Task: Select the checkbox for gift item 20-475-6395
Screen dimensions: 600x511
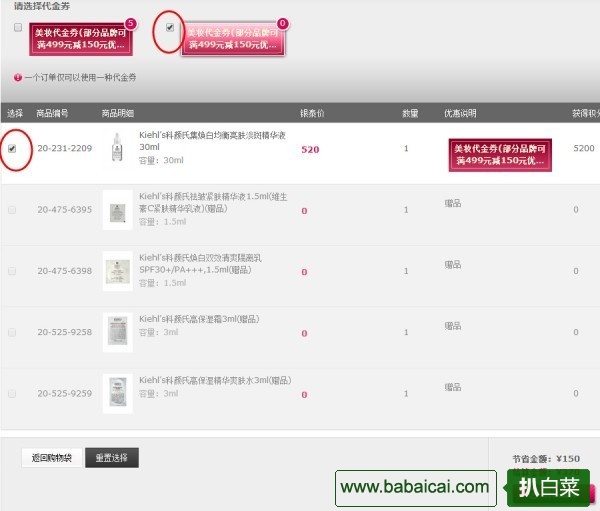Action: [12, 210]
